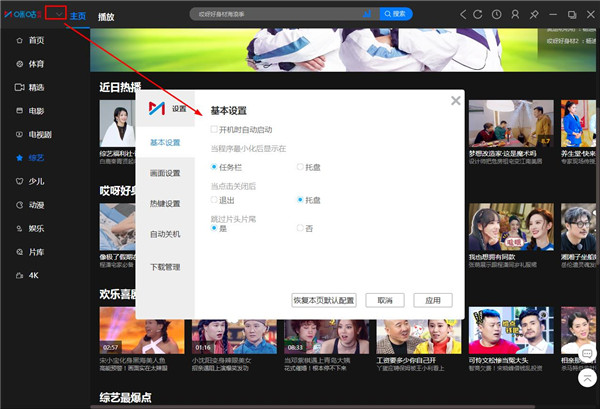The height and width of the screenshot is (409, 600).
Task: Select 画面设置 settings tab
Action: click(x=165, y=173)
